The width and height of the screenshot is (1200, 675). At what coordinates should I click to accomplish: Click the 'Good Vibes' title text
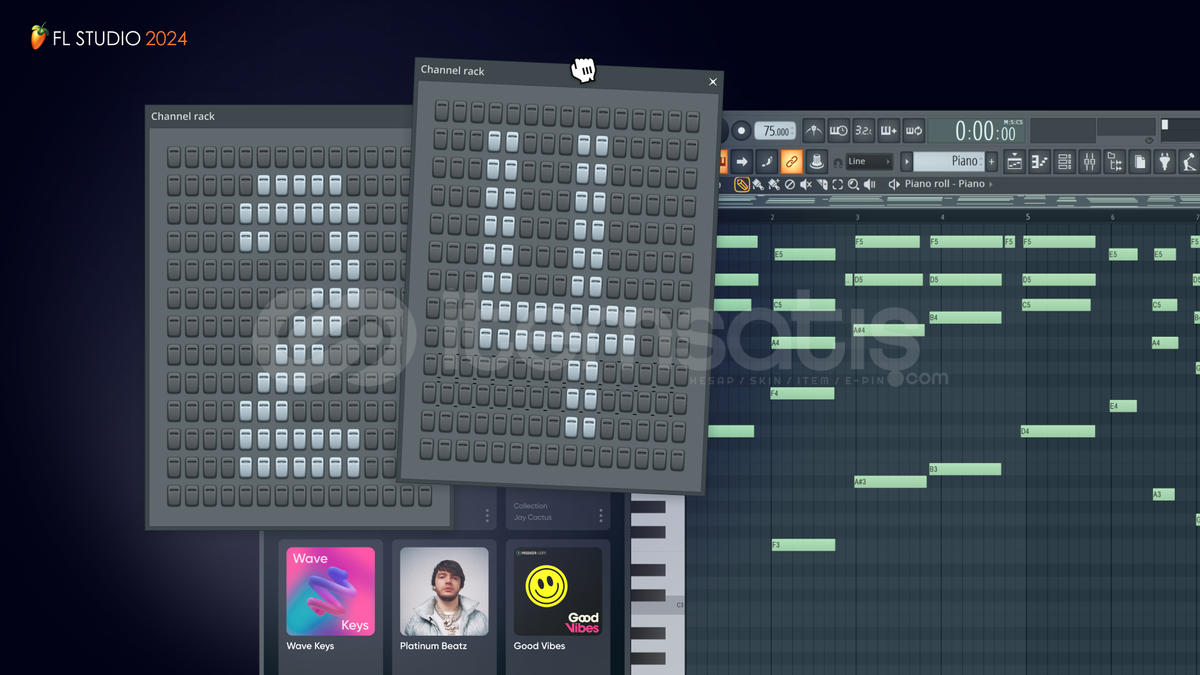(539, 646)
